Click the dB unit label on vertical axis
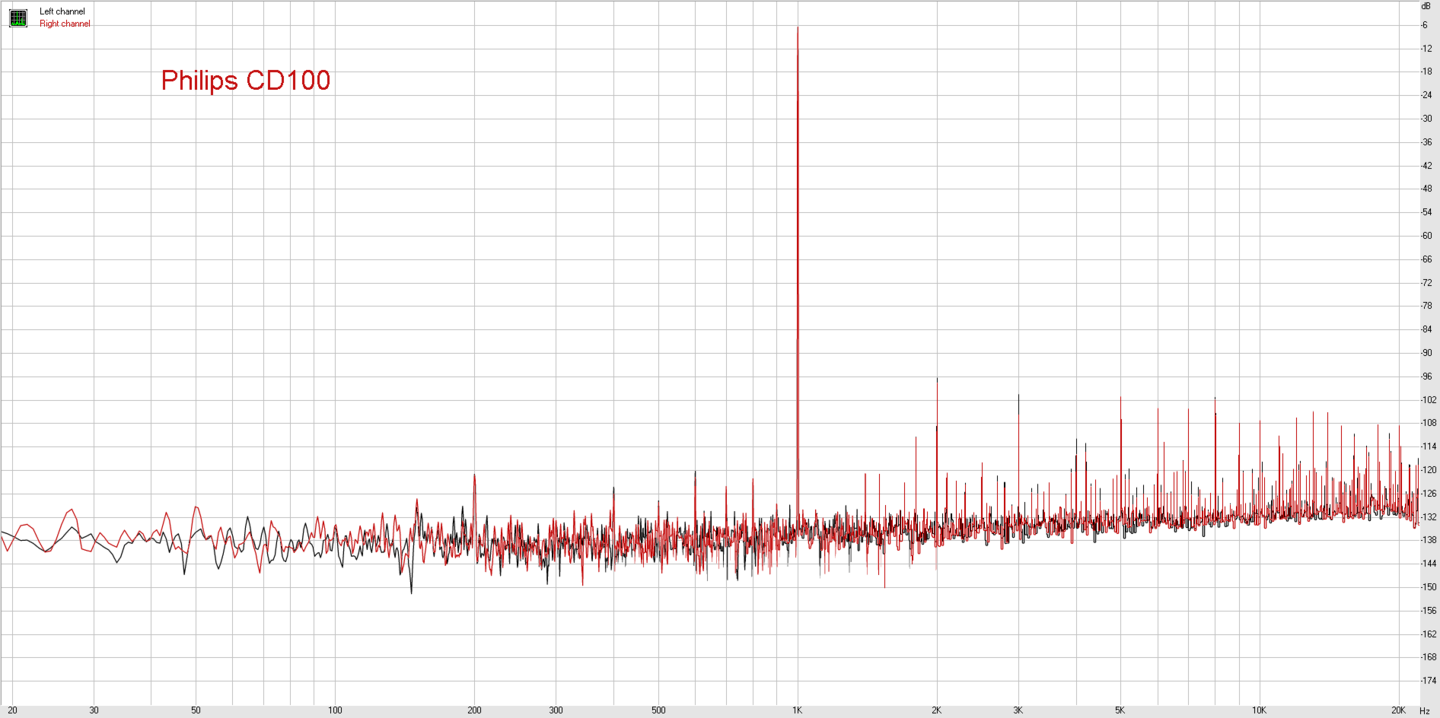This screenshot has height=718, width=1440. (x=1426, y=6)
